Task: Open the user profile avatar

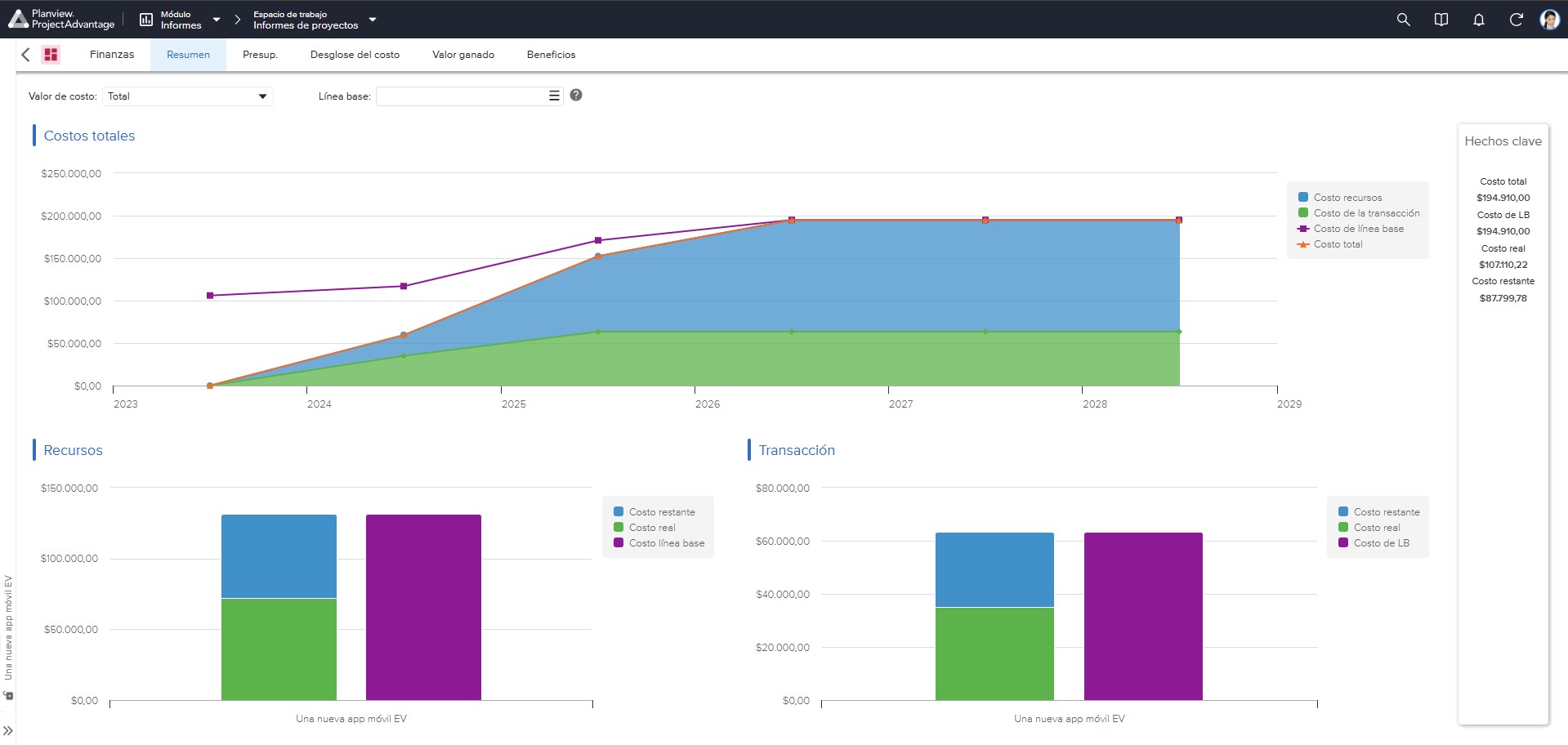Action: click(1550, 20)
